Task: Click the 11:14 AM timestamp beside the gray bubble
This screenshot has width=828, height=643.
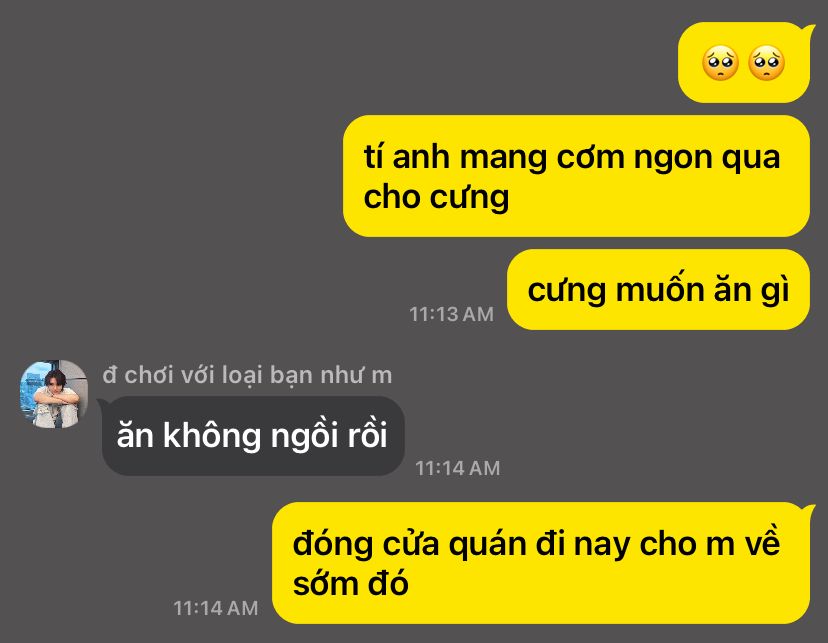Action: click(457, 468)
